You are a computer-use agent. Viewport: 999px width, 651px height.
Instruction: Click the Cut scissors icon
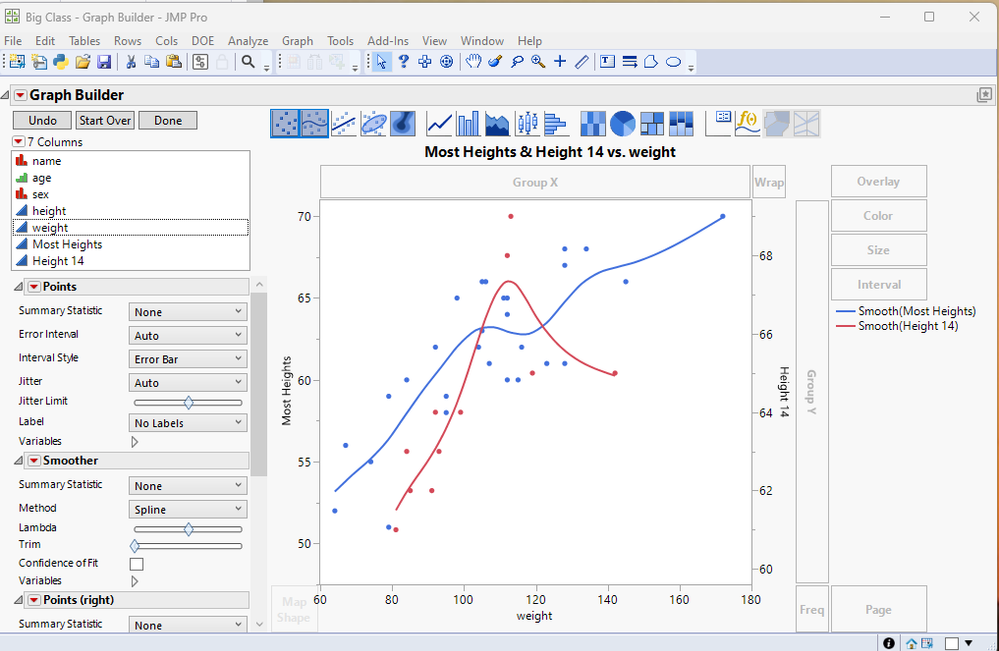pyautogui.click(x=131, y=62)
